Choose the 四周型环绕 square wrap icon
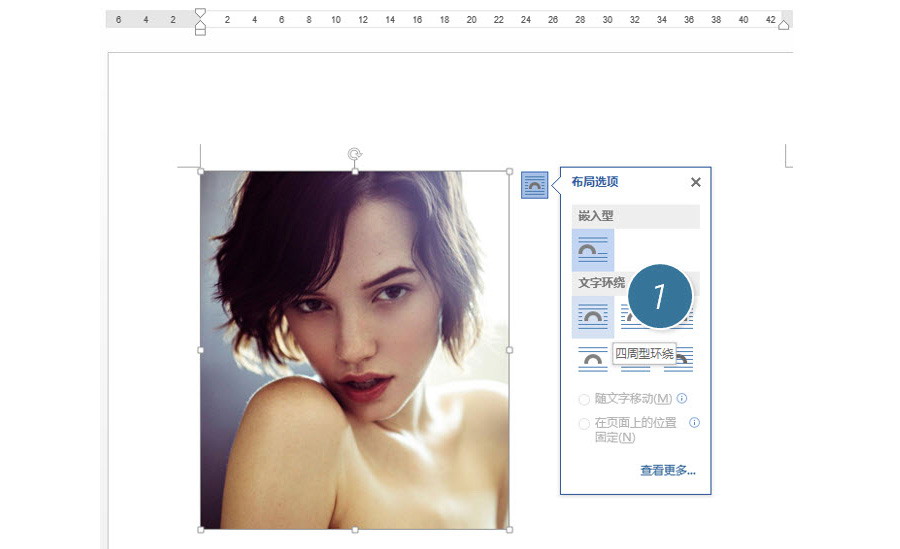 [x=593, y=317]
